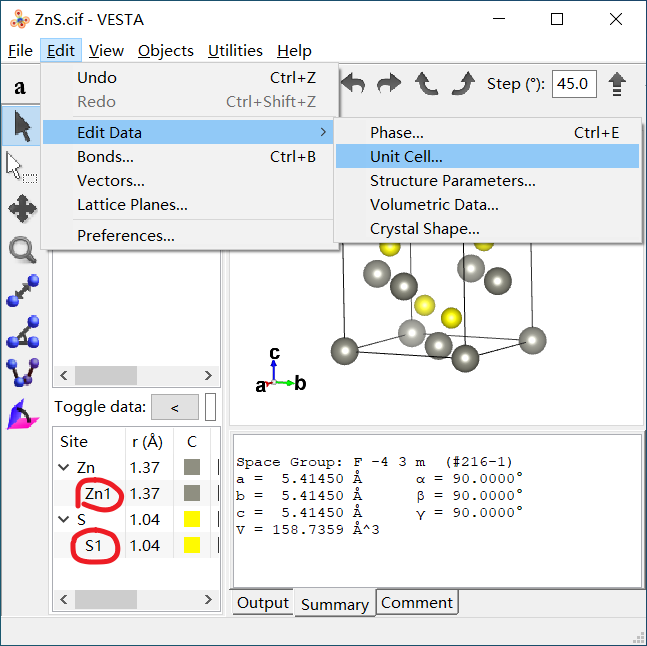Pick the Magnify zoom tool
Viewport: 647px width, 646px height.
(x=22, y=250)
